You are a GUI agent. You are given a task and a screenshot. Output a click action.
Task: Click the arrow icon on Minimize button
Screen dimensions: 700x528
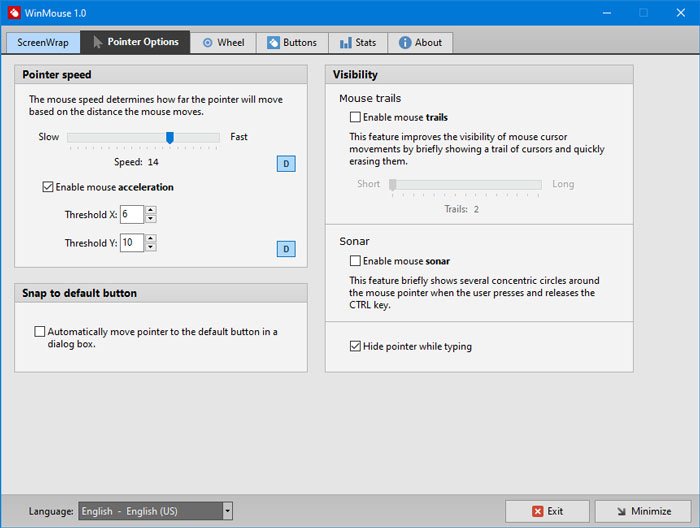[621, 511]
